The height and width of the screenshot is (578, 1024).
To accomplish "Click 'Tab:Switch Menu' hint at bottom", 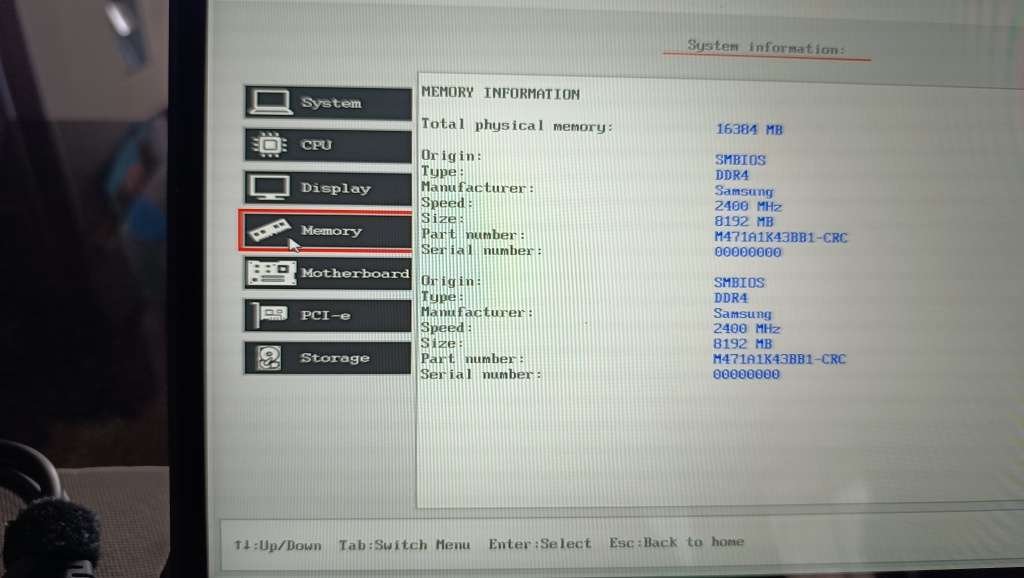I will (404, 545).
